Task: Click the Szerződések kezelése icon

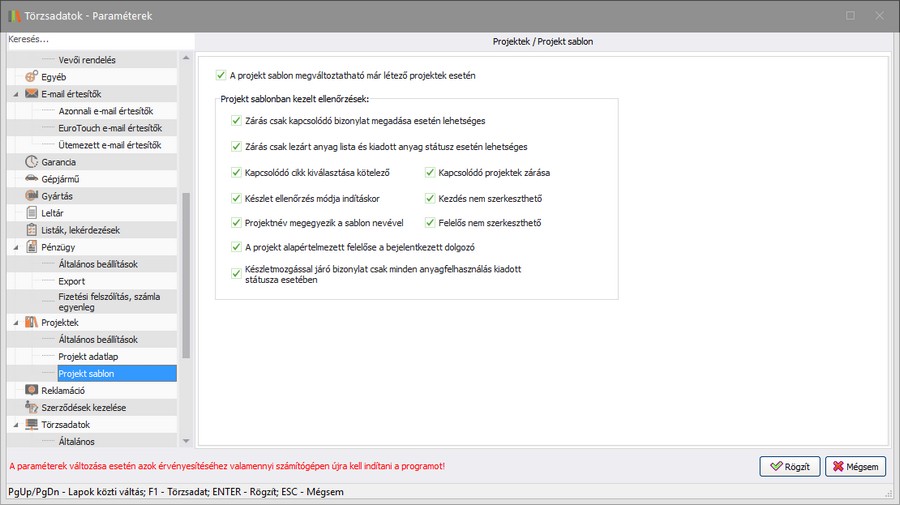Action: (31, 407)
